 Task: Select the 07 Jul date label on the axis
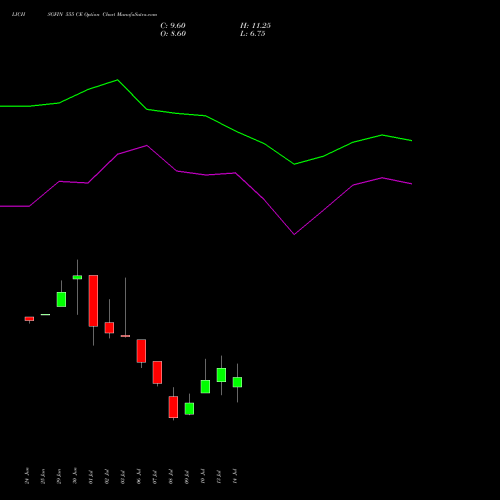click(x=155, y=477)
